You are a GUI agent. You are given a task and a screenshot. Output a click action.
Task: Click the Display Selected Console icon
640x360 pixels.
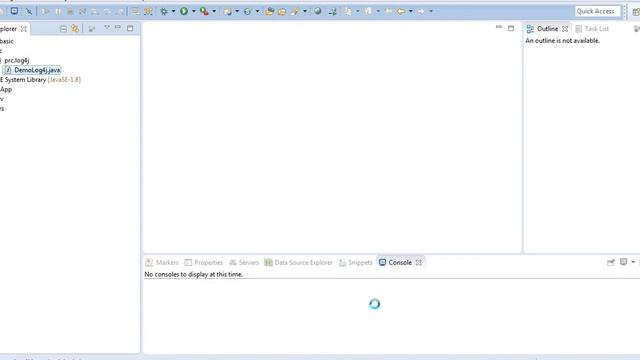(623, 262)
